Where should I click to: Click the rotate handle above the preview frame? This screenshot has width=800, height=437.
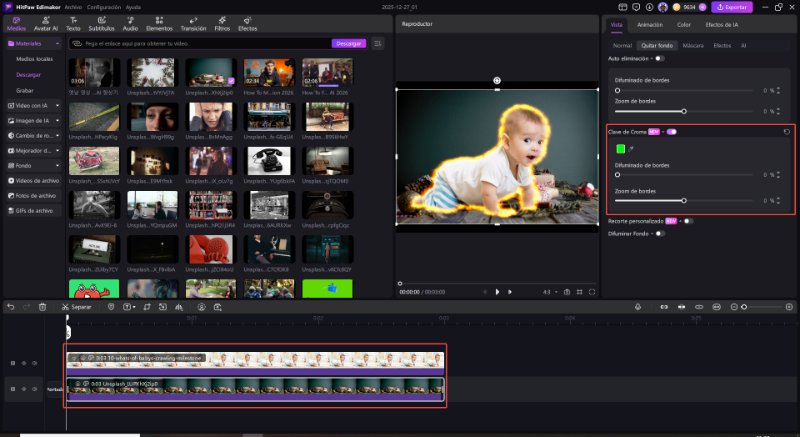click(x=497, y=81)
